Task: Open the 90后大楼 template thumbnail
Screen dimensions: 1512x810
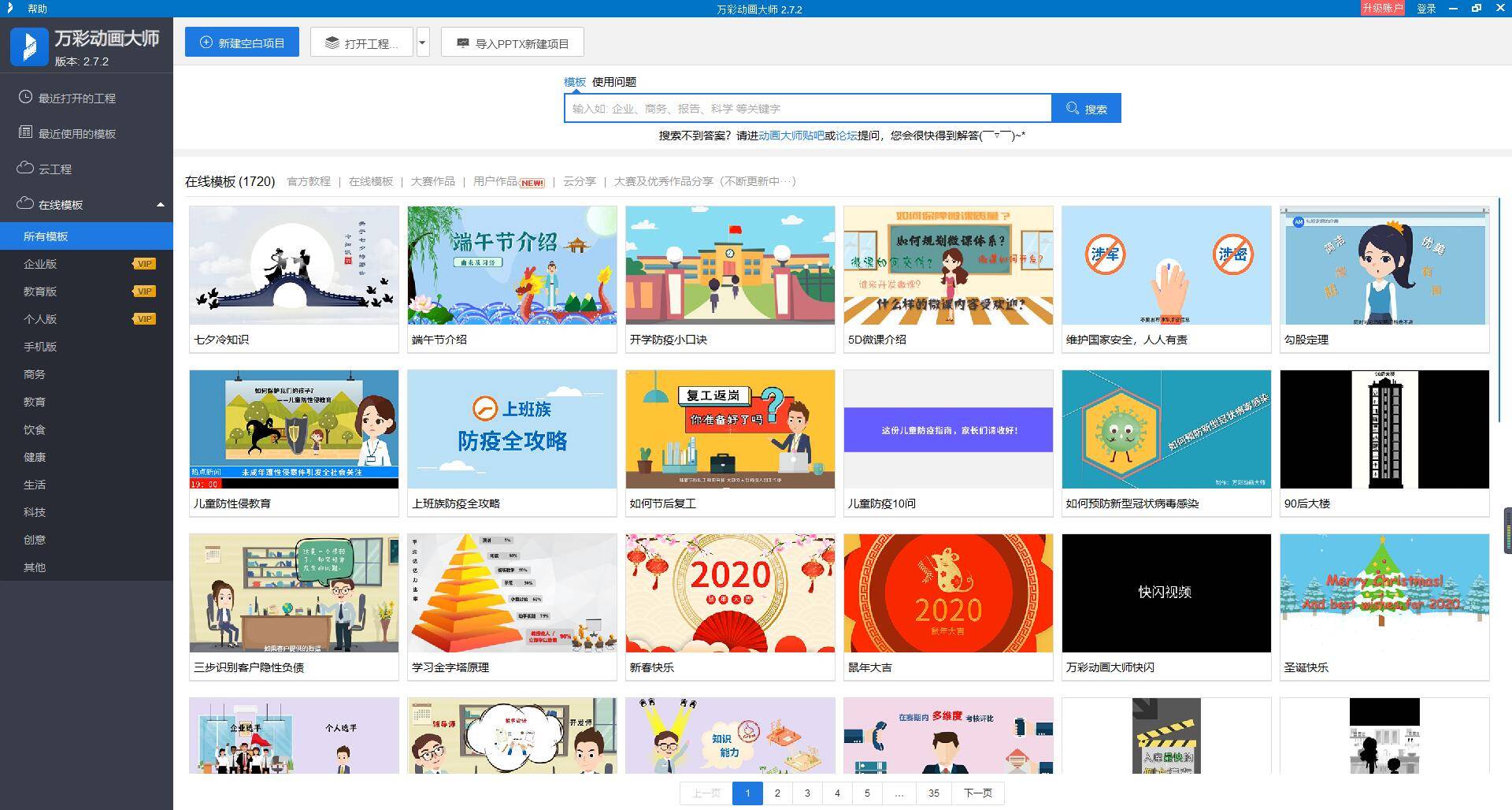Action: click(x=1384, y=429)
